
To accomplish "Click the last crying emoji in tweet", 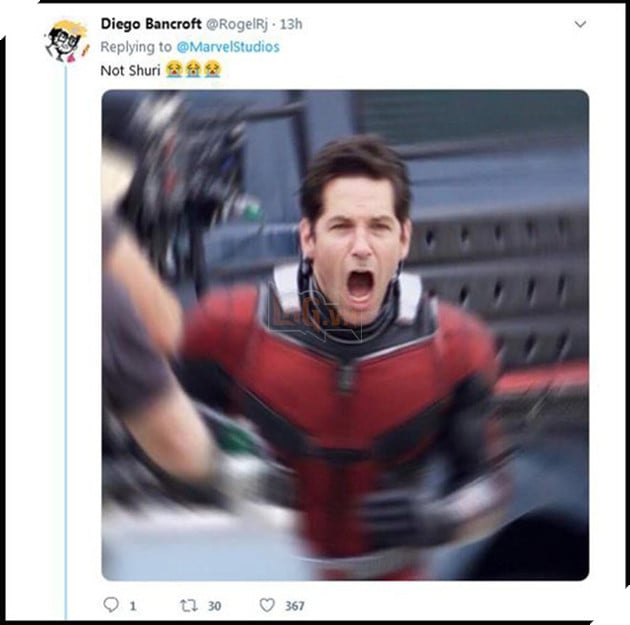I will (x=212, y=69).
